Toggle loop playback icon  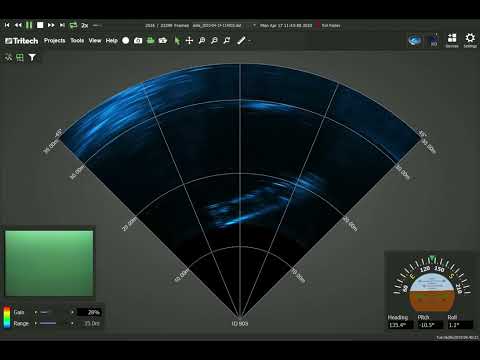73,25
